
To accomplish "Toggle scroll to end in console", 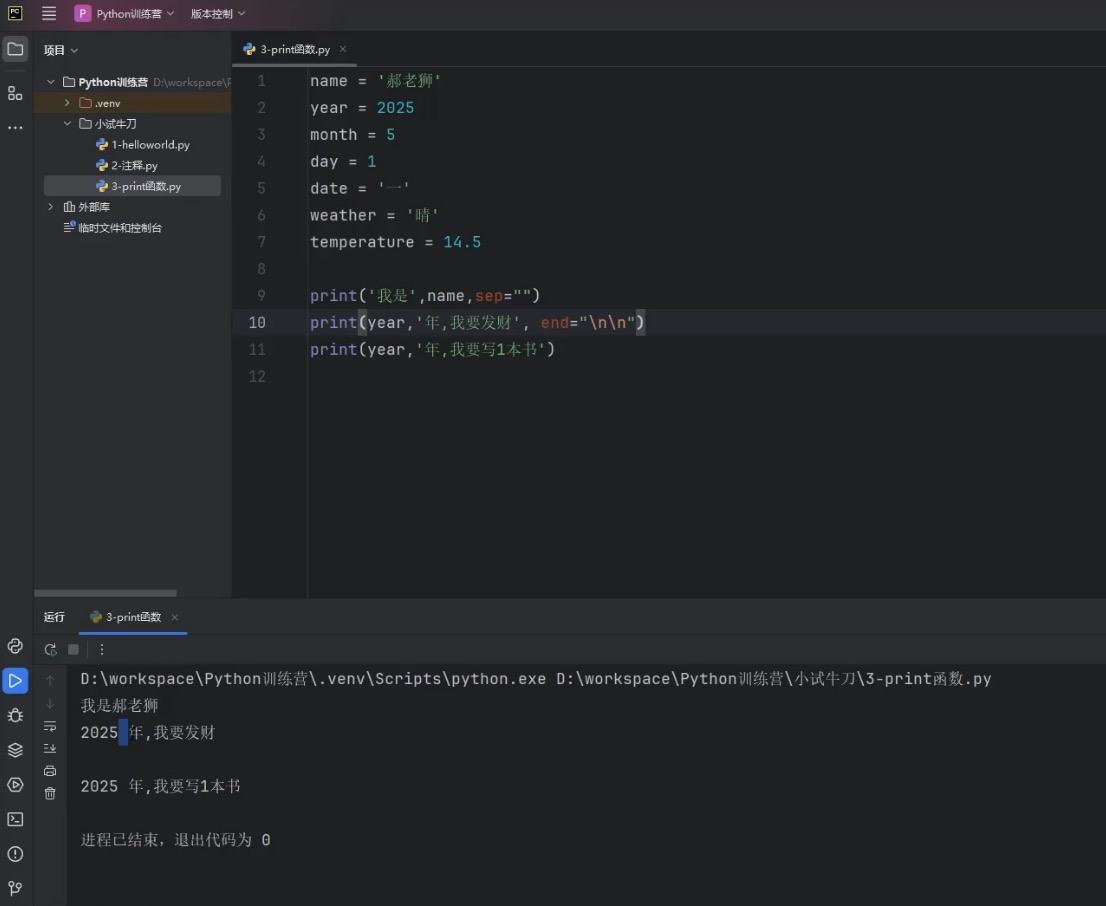I will pos(50,748).
